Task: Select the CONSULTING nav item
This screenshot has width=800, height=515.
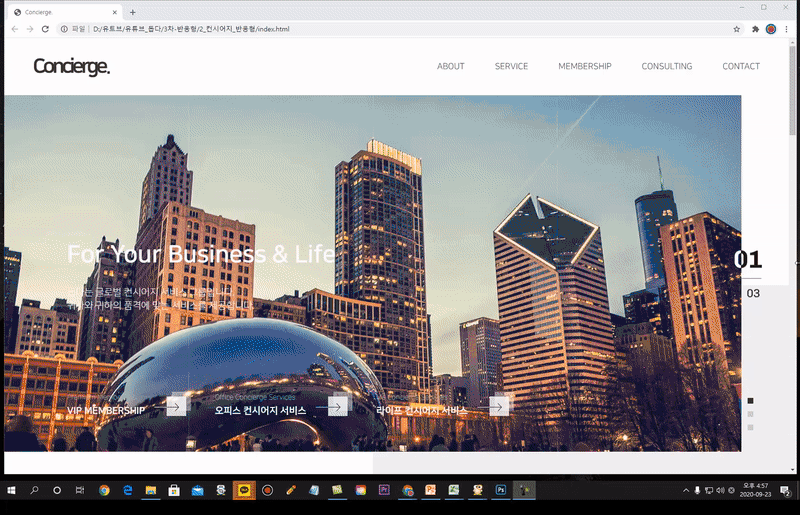Action: [667, 66]
